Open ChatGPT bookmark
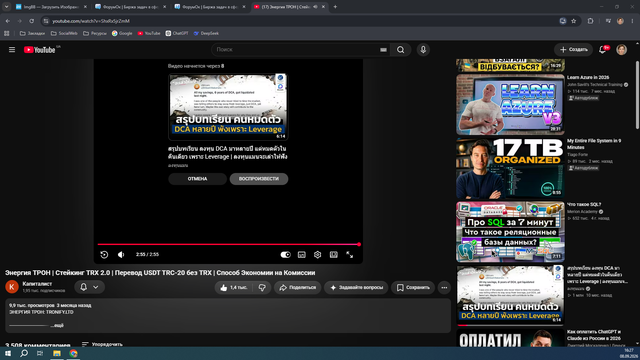640x360 pixels. point(177,33)
